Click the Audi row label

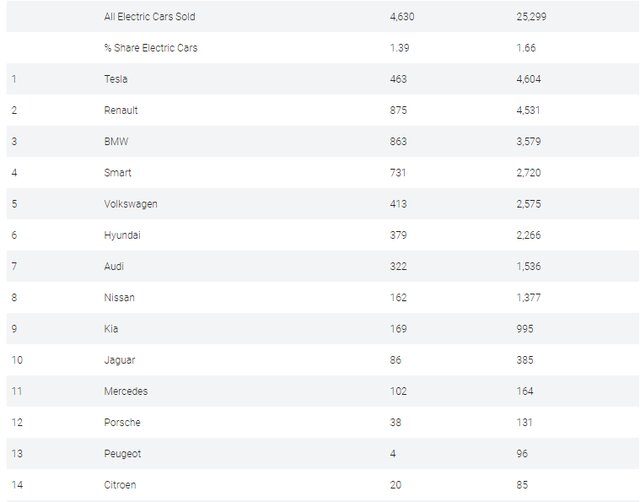point(114,266)
